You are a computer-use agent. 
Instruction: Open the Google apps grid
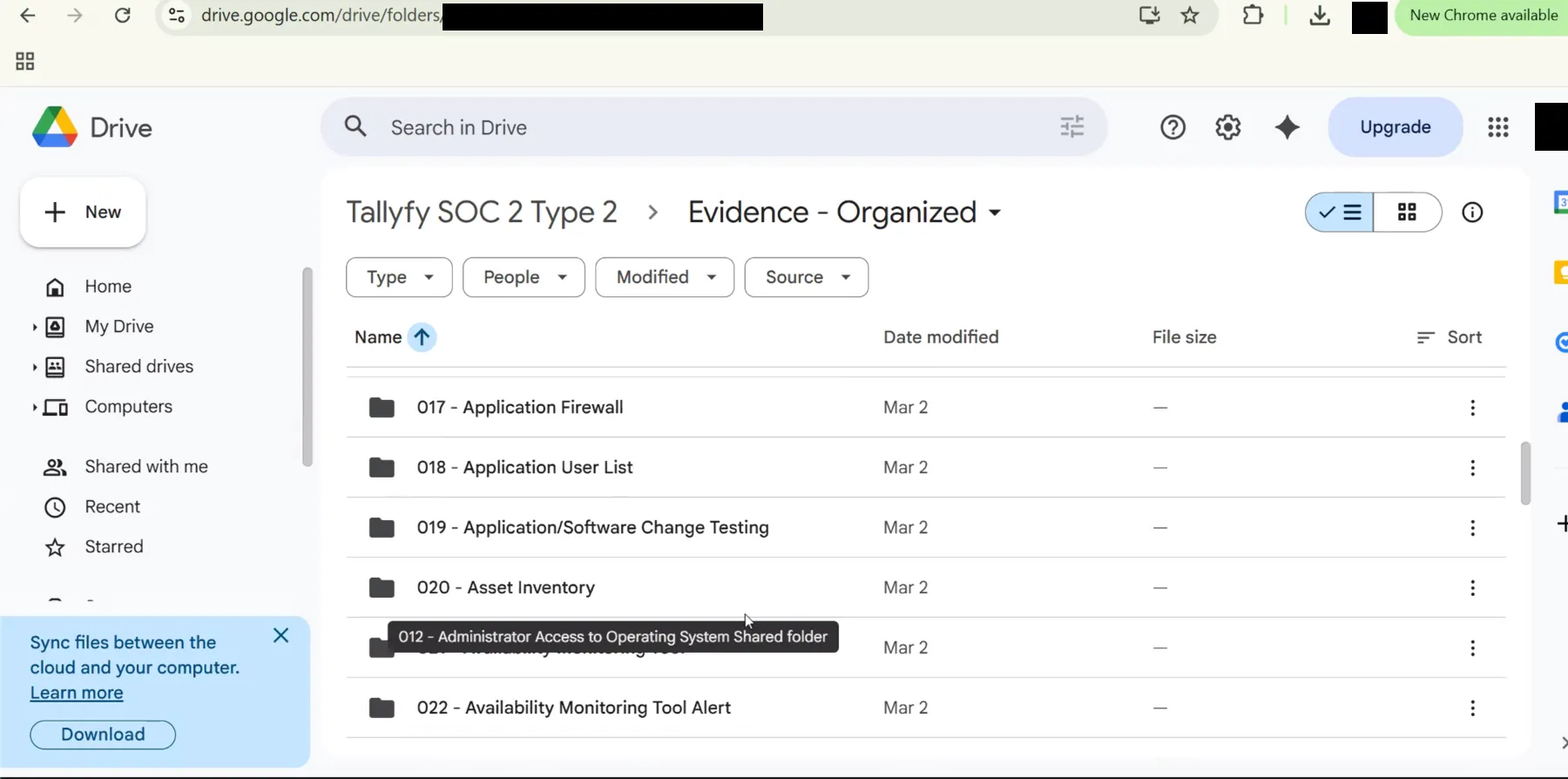point(1498,127)
